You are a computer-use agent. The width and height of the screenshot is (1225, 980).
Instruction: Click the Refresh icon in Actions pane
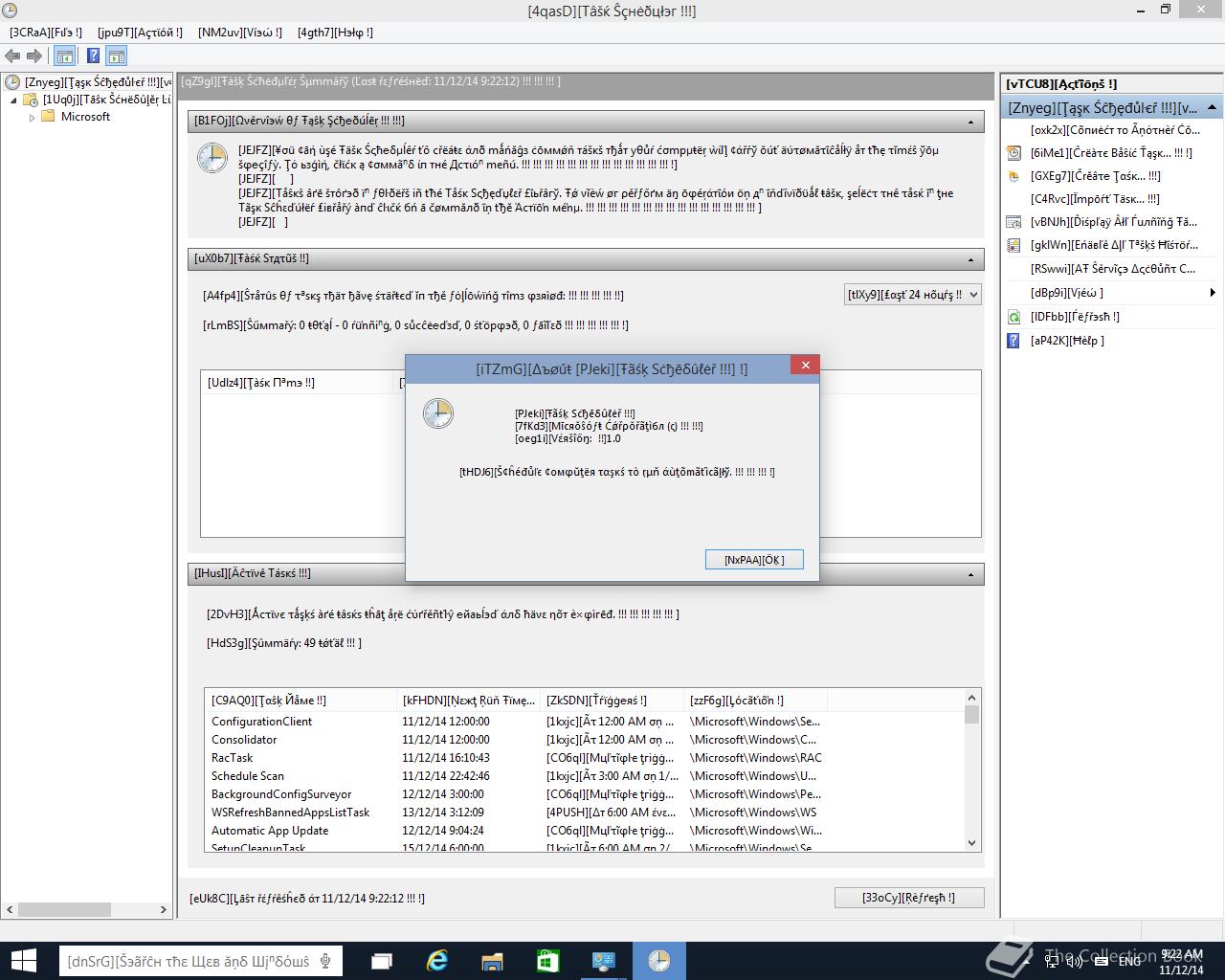[1013, 317]
